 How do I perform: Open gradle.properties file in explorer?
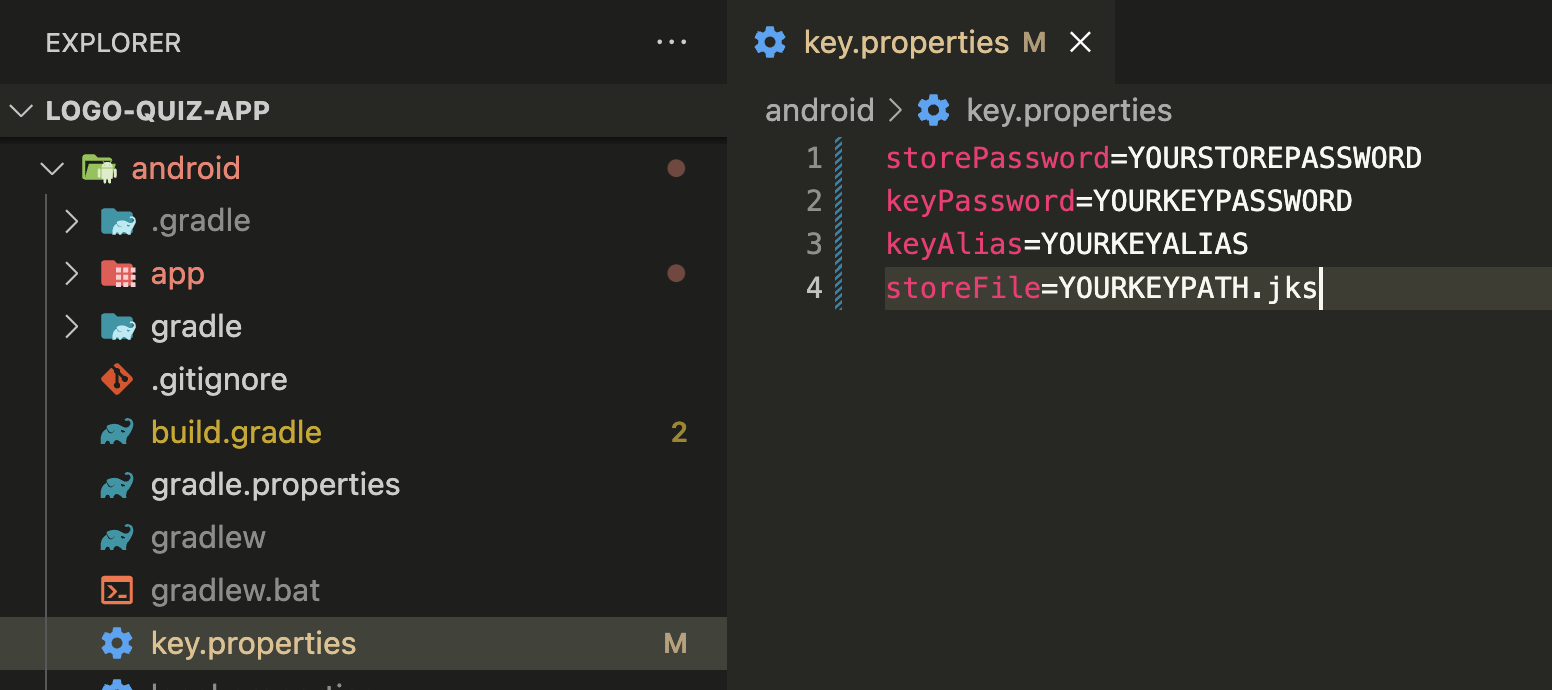[x=275, y=485]
